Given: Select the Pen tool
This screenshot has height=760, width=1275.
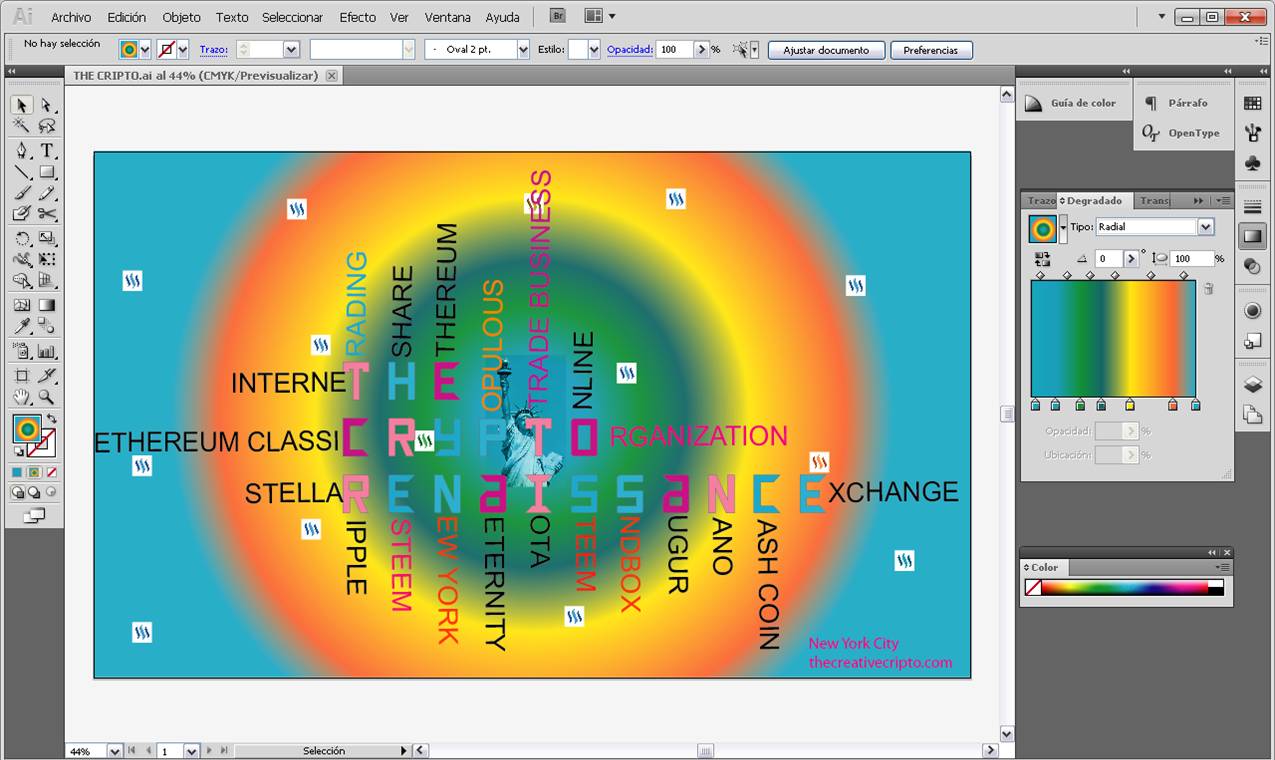Looking at the screenshot, I should click(x=21, y=151).
